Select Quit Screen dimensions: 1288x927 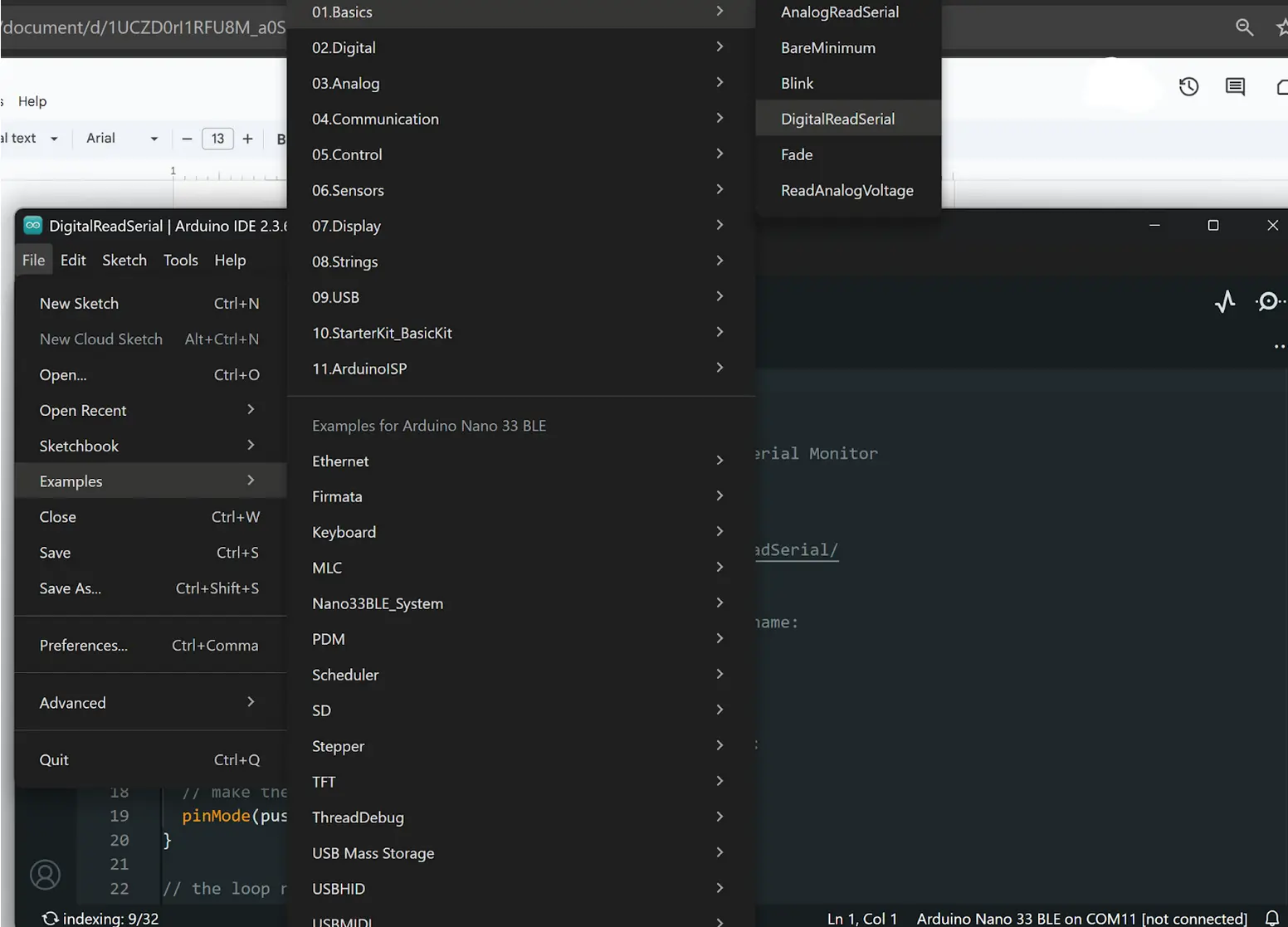(150, 760)
